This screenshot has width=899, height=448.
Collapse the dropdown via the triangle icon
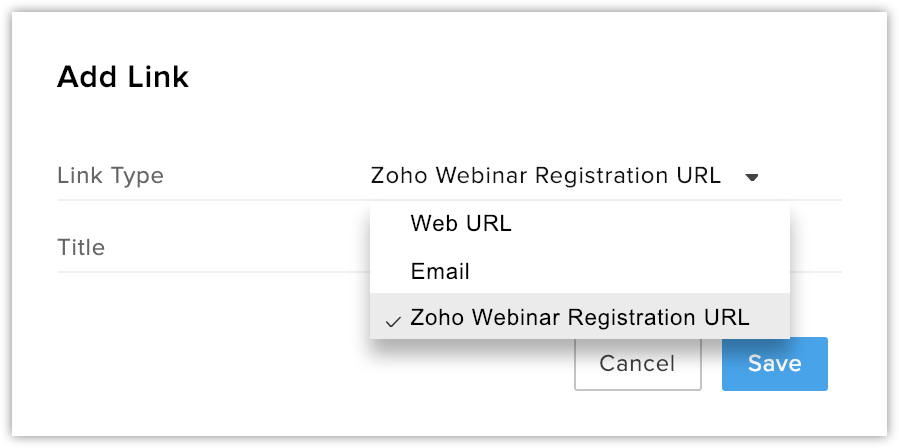pos(752,177)
